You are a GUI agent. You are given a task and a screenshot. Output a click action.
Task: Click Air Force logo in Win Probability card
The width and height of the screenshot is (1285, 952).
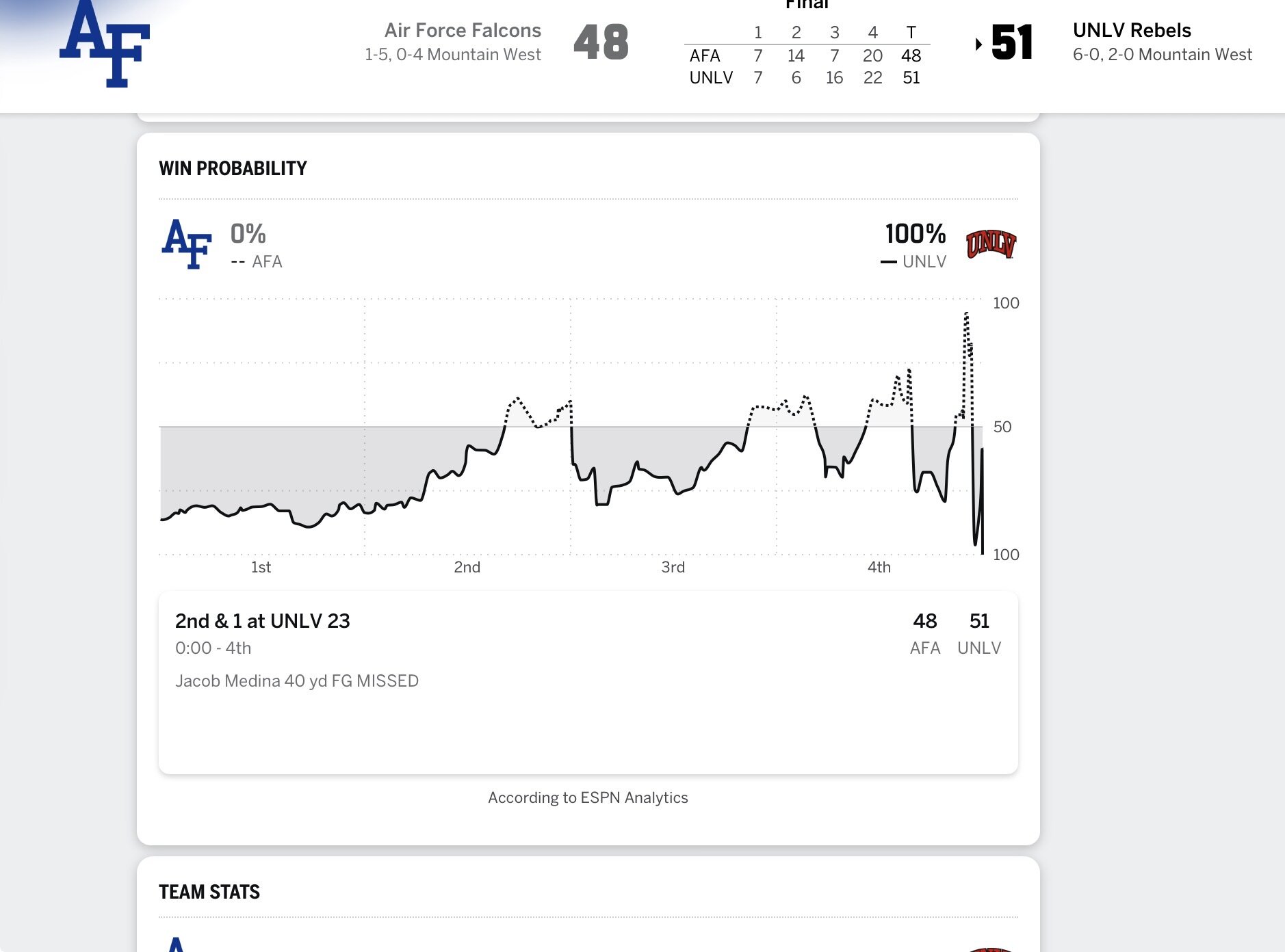click(x=187, y=244)
